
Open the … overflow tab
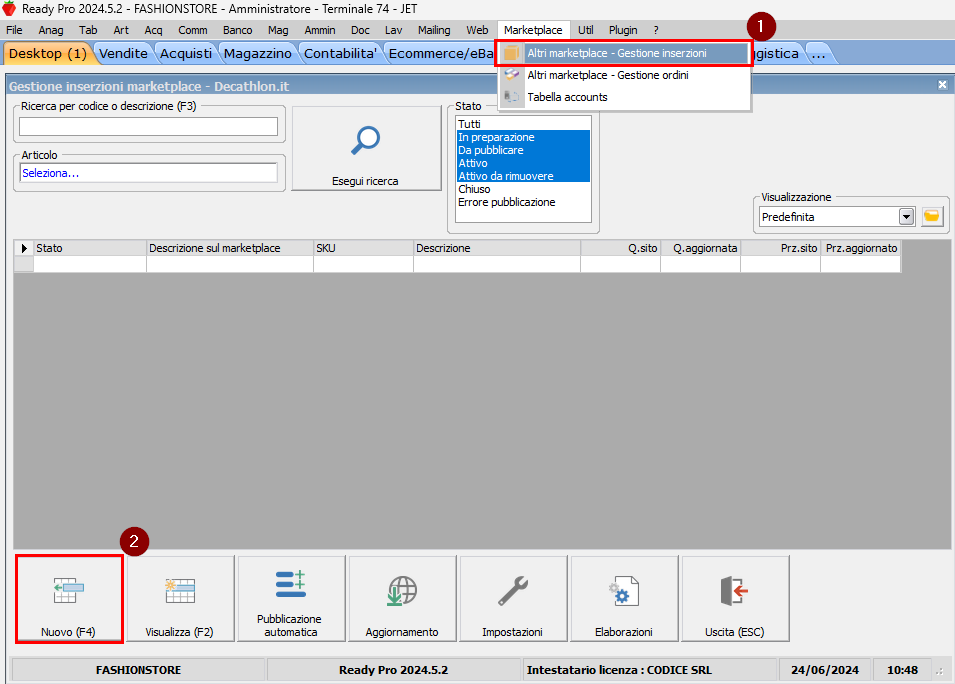click(x=818, y=54)
